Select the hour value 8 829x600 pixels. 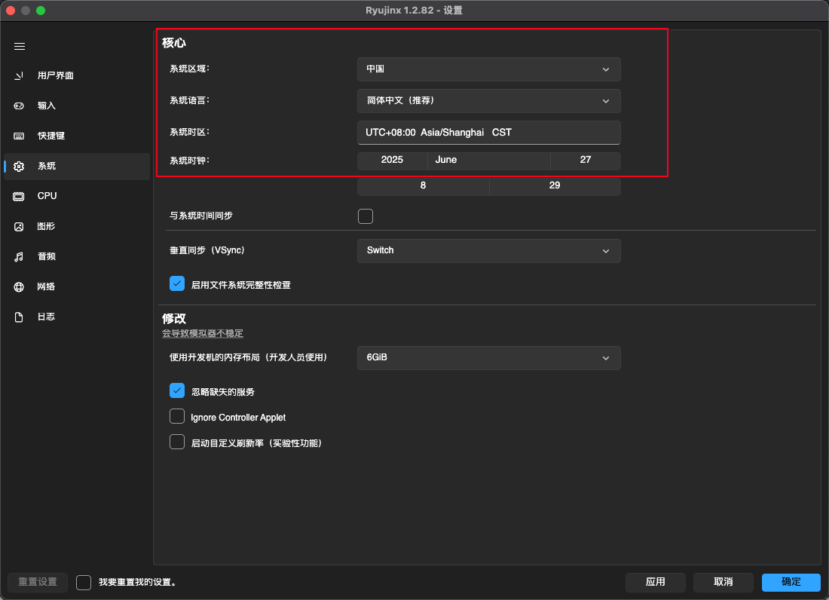pos(423,186)
